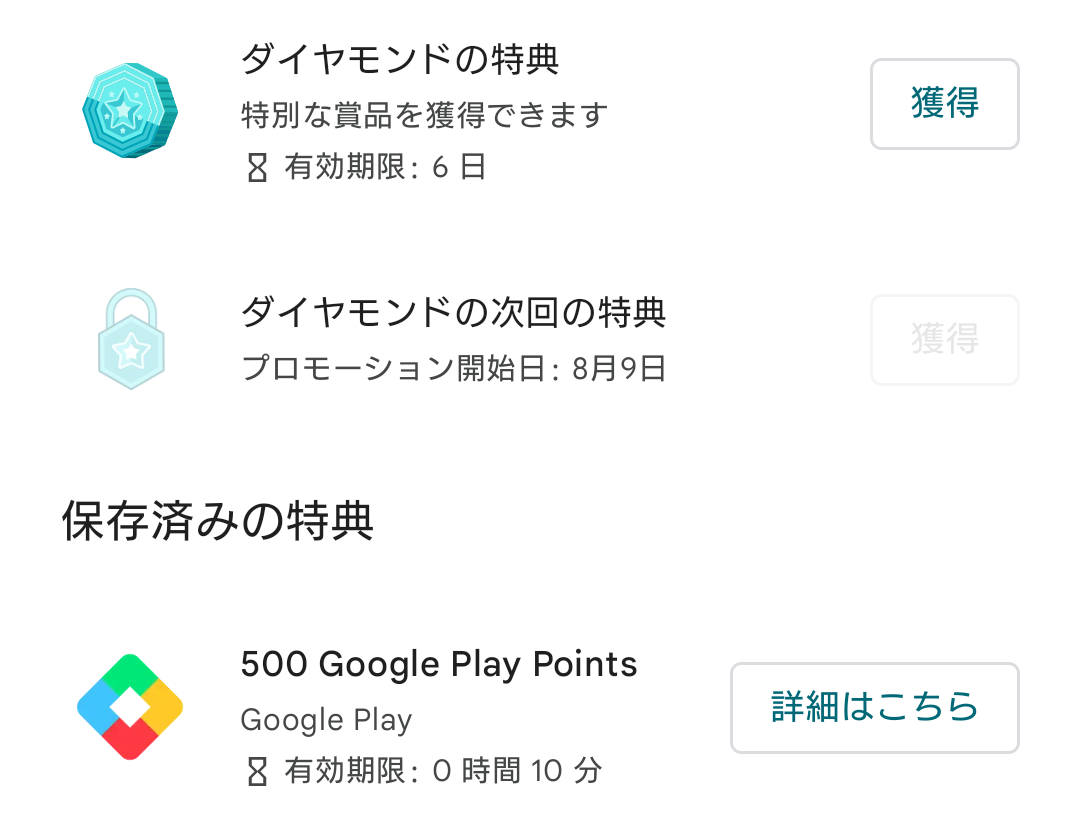Select the ダイヤモンドの次回の特典 title
Screen dimensions: 1080x831
coord(453,313)
